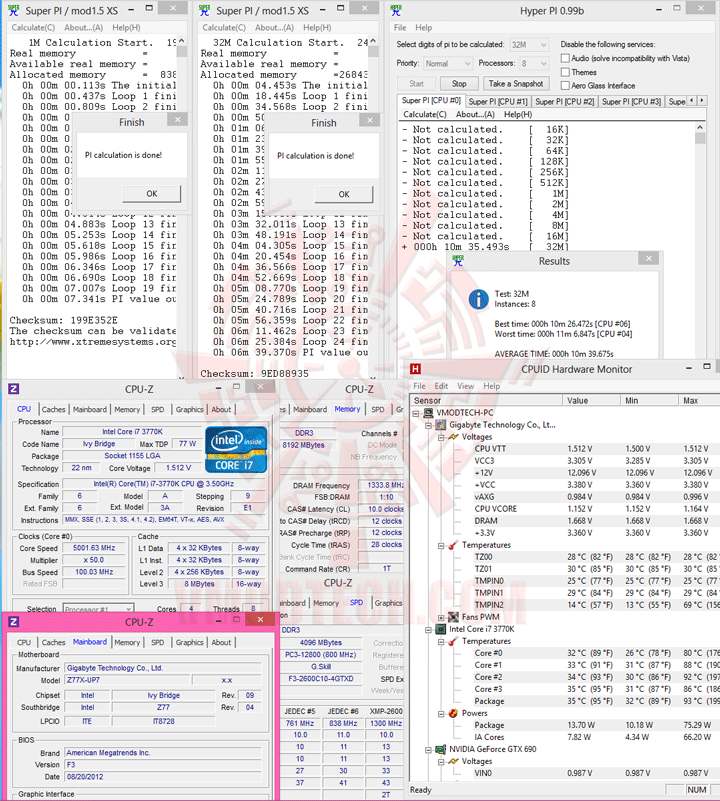Click the pink-framed CPU-Z window Z icon

[x=14, y=622]
